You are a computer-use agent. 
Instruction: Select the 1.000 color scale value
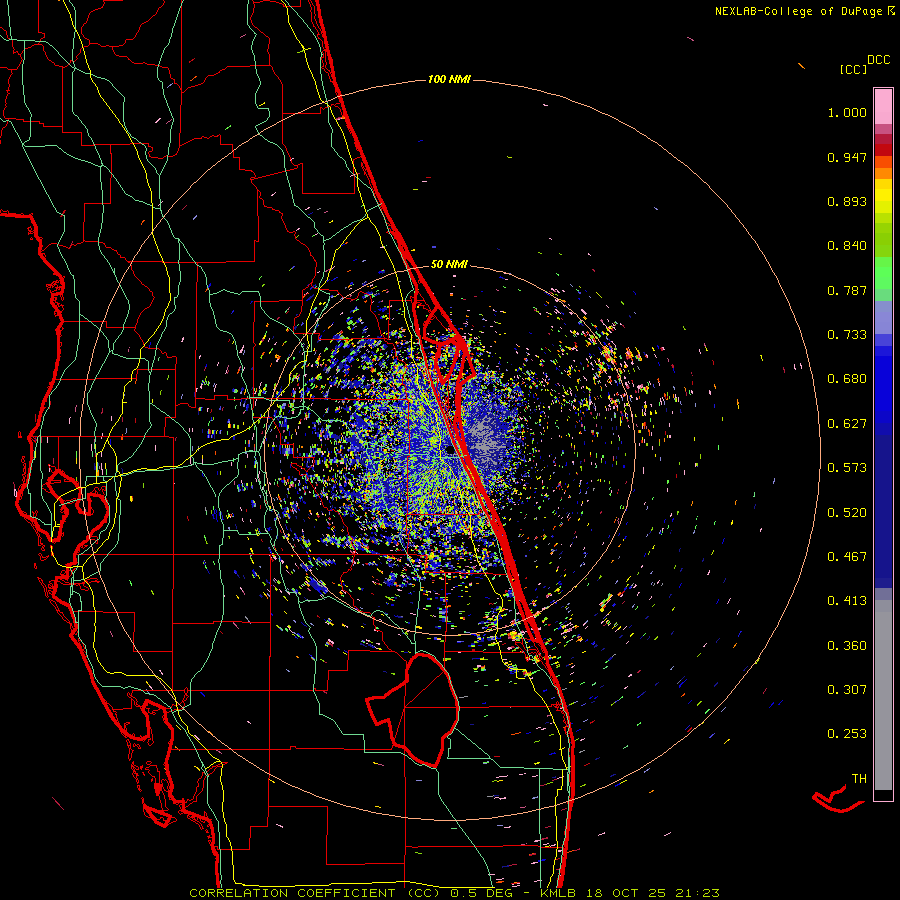(x=847, y=112)
